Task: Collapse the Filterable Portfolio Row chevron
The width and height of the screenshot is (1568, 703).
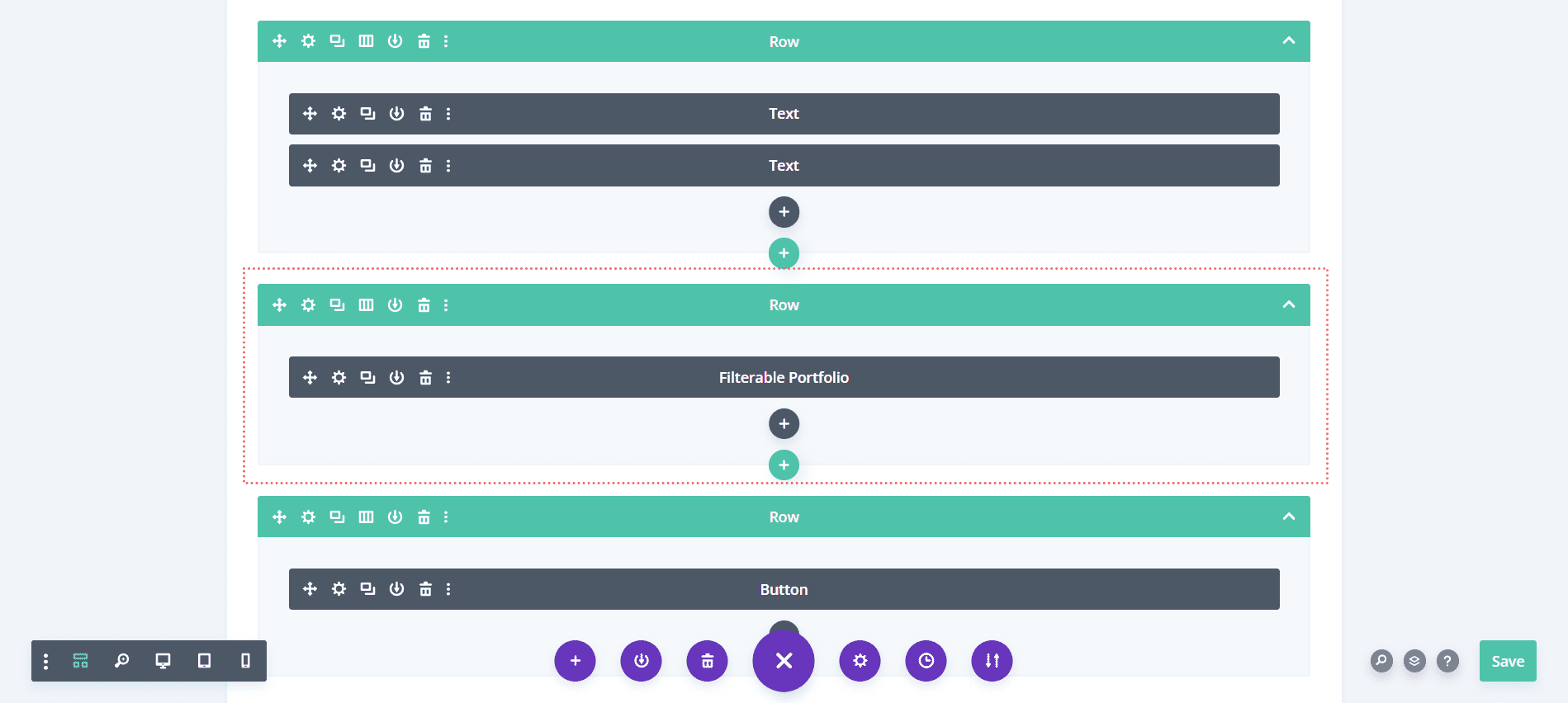Action: pos(1289,304)
